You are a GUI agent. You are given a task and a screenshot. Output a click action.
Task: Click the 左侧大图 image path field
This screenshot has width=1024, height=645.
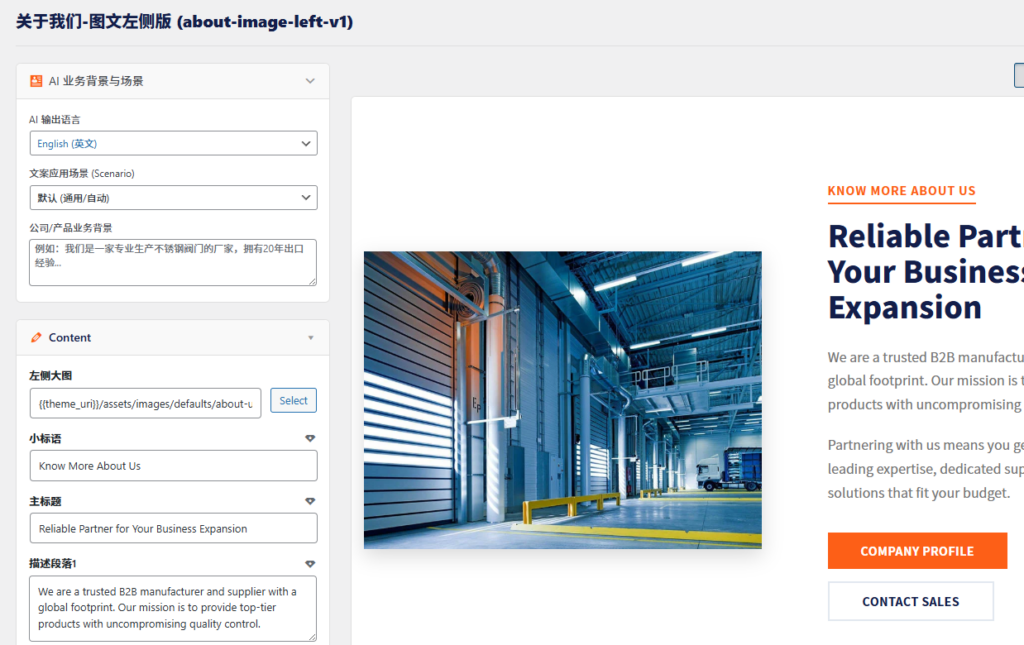pyautogui.click(x=146, y=402)
